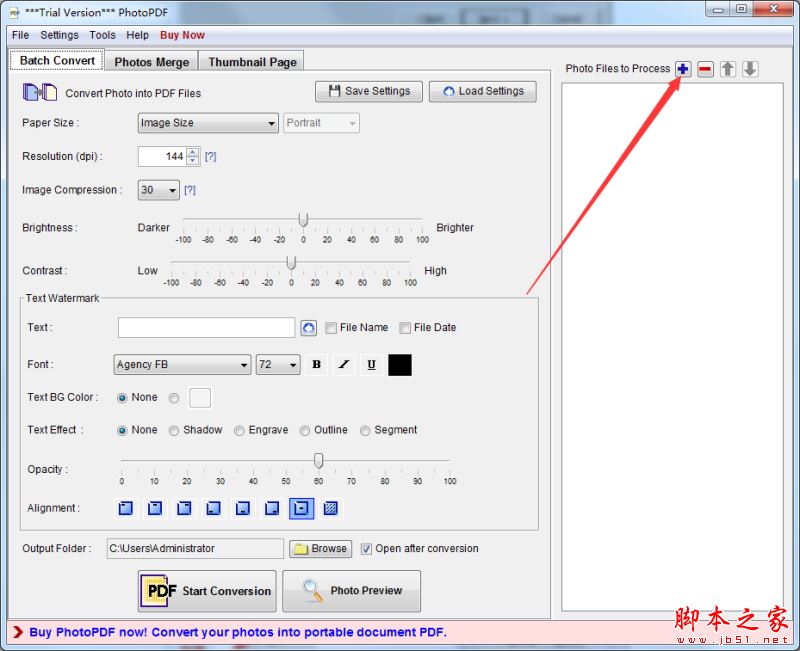This screenshot has width=800, height=651.
Task: Open Agency FB font dropdown
Action: pyautogui.click(x=182, y=365)
